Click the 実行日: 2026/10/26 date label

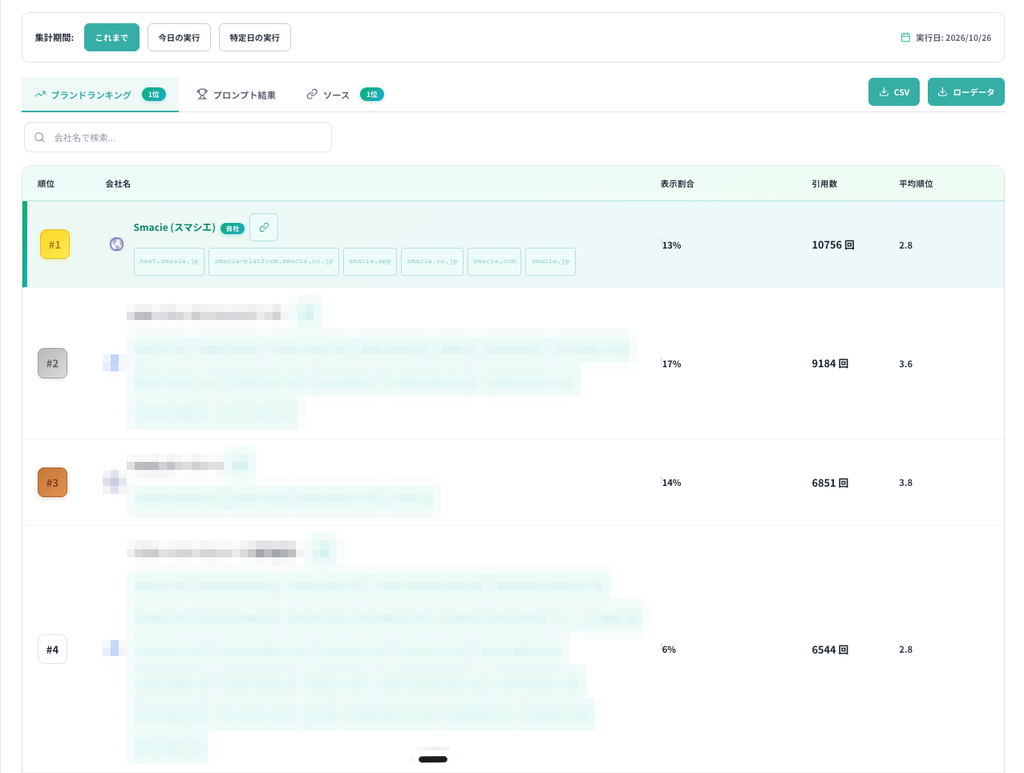(953, 38)
